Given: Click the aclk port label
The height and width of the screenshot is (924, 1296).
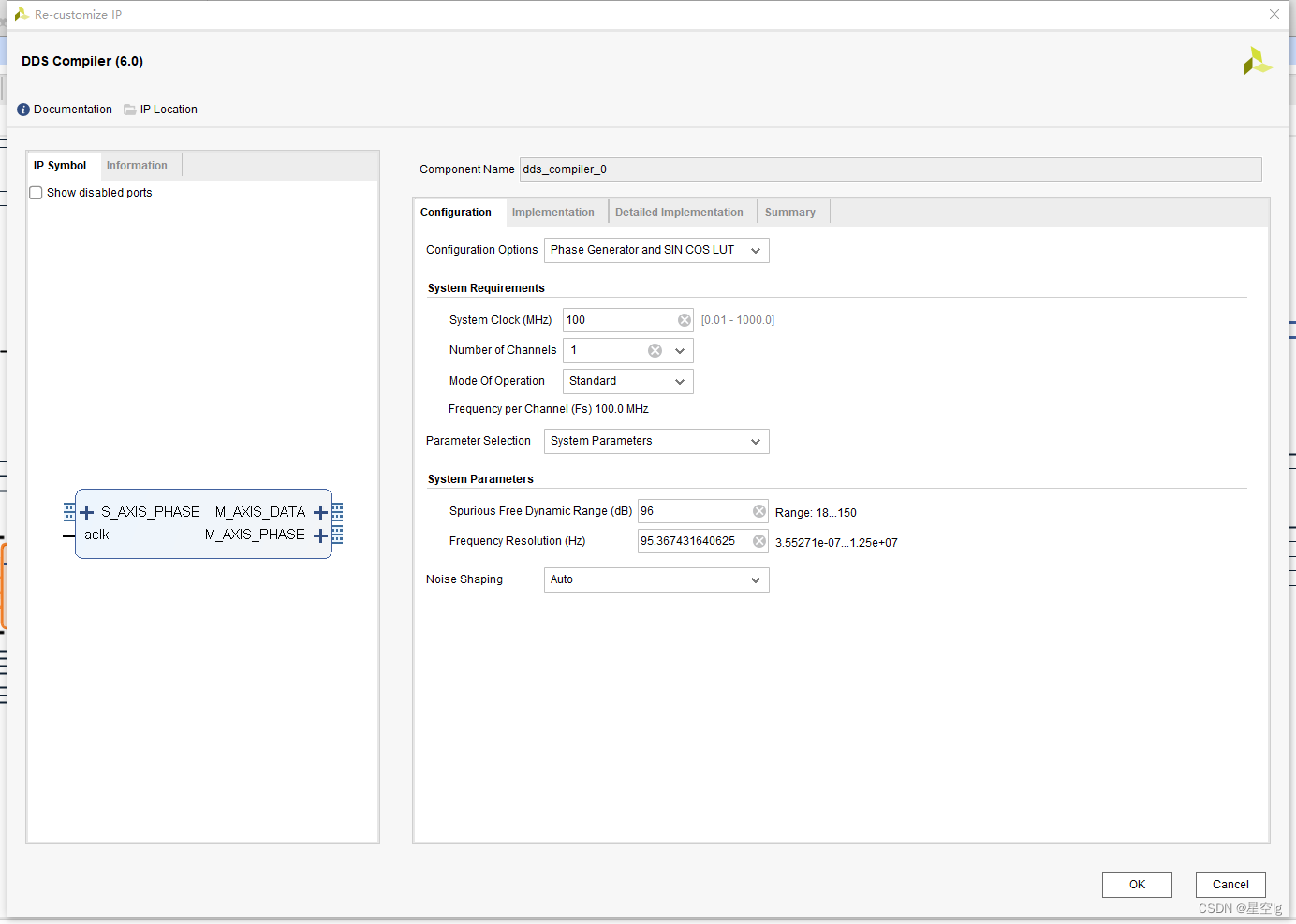Looking at the screenshot, I should pos(96,535).
